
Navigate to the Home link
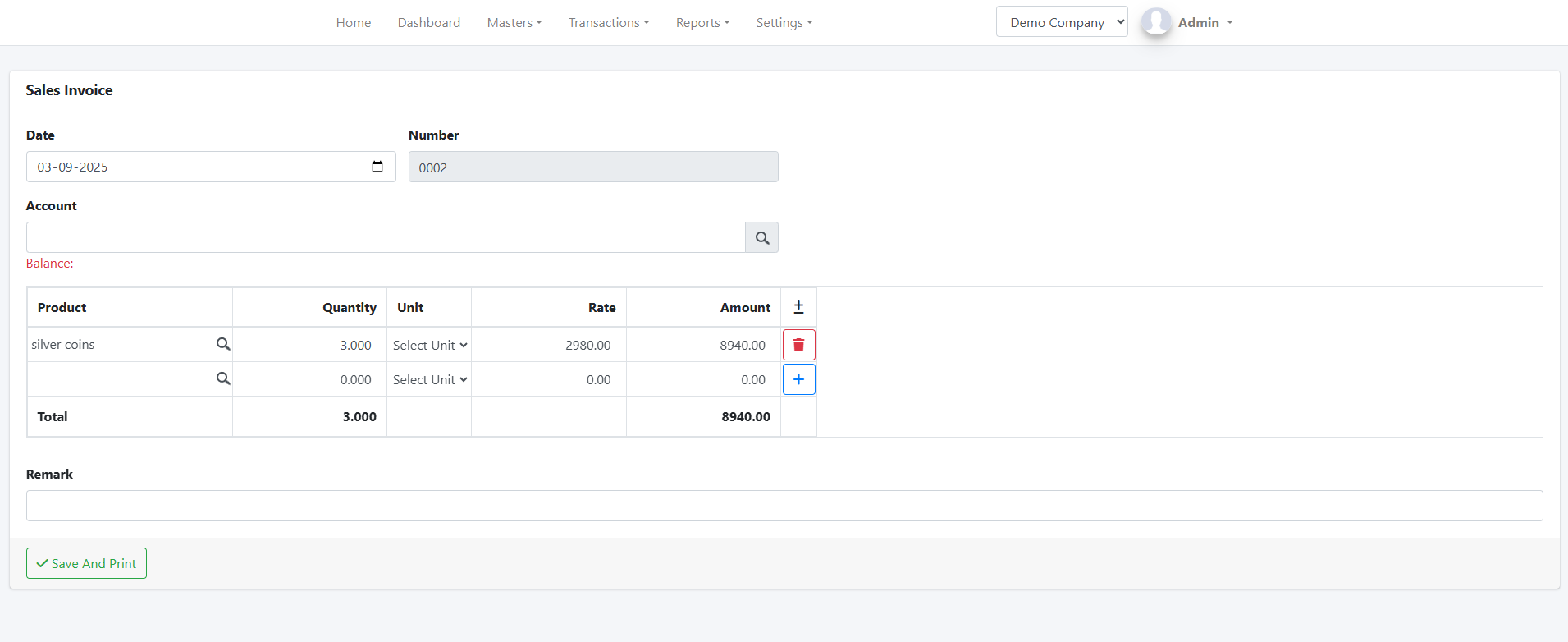point(353,22)
